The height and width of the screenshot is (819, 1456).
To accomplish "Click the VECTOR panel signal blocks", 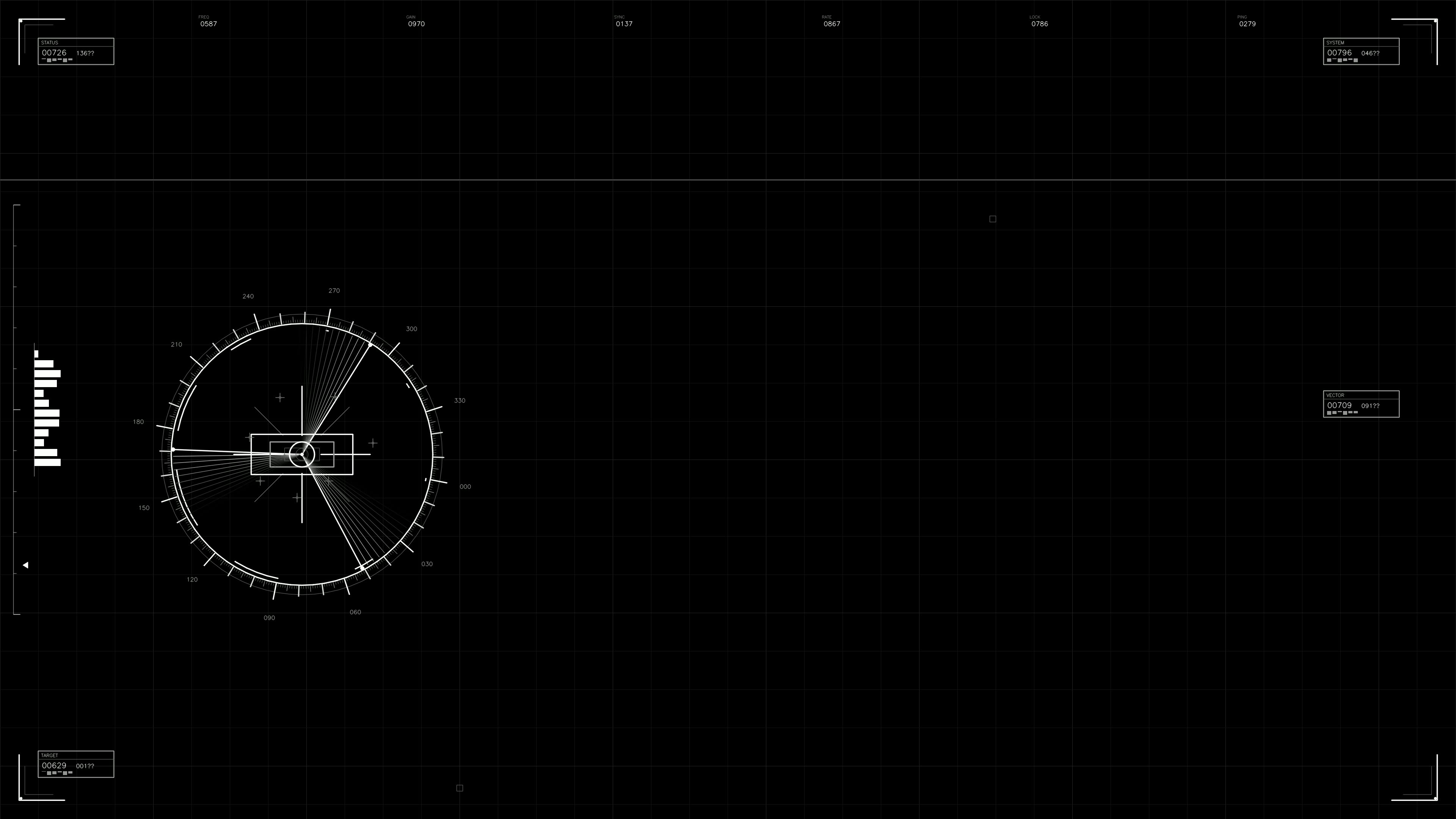I will [x=1342, y=413].
